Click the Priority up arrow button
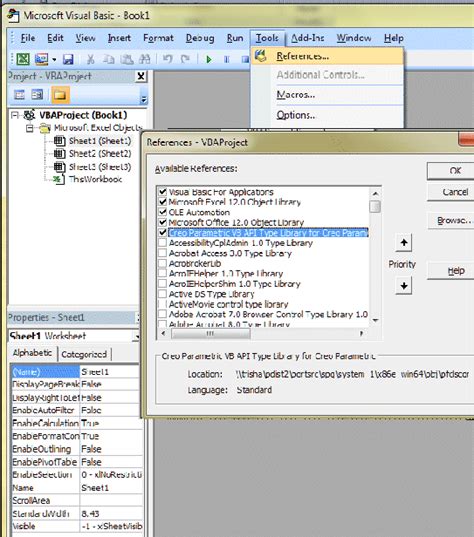474x537 pixels. [x=404, y=242]
